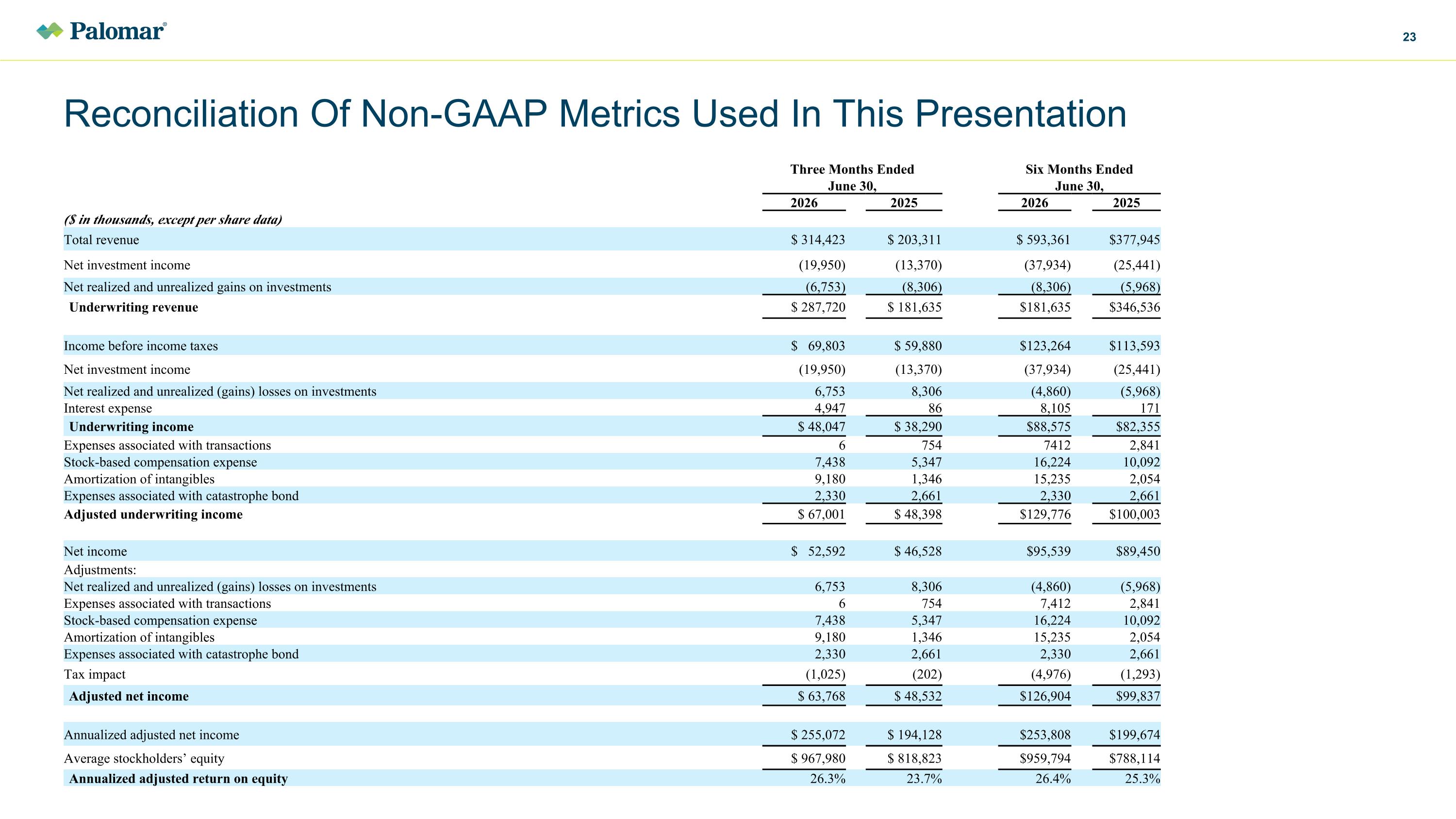1456x819 pixels.
Task: Select the value $788,114
Action: (1134, 758)
